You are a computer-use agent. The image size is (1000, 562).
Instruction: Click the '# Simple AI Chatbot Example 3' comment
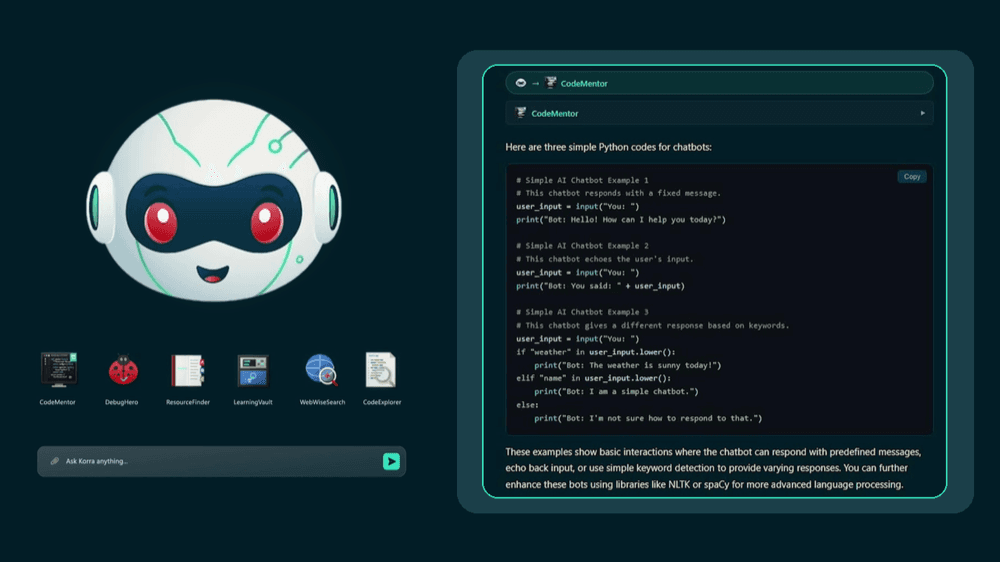(x=582, y=312)
